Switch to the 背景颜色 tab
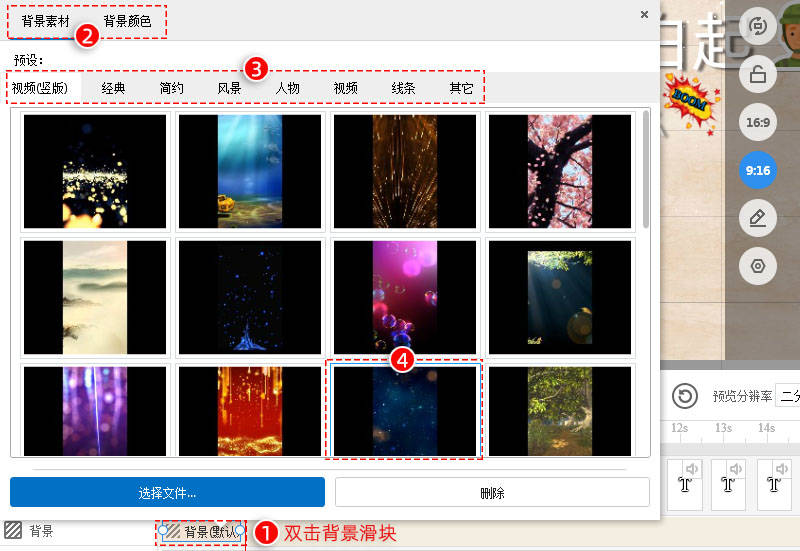This screenshot has height=551, width=800. click(127, 21)
